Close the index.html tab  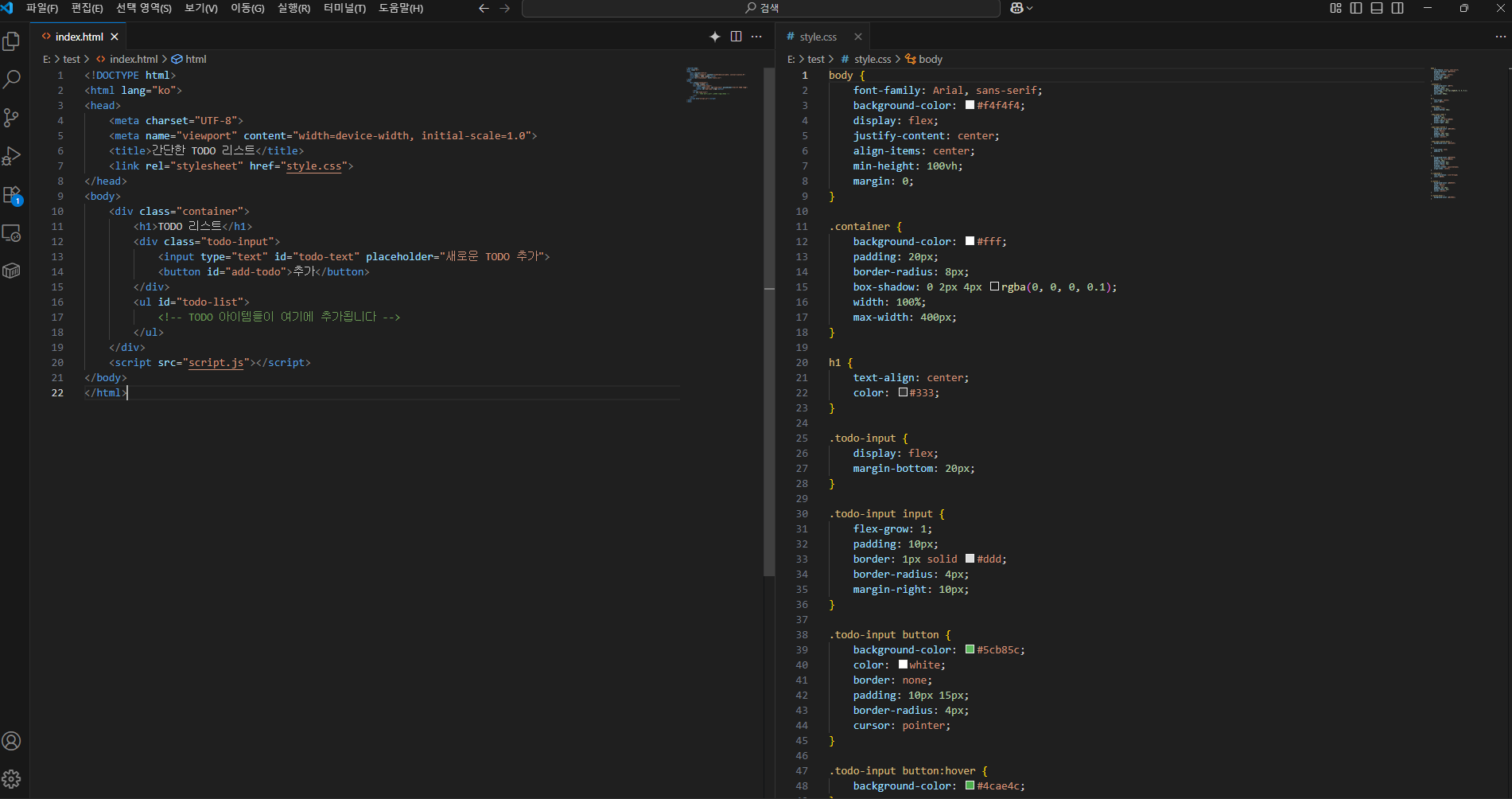coord(115,37)
